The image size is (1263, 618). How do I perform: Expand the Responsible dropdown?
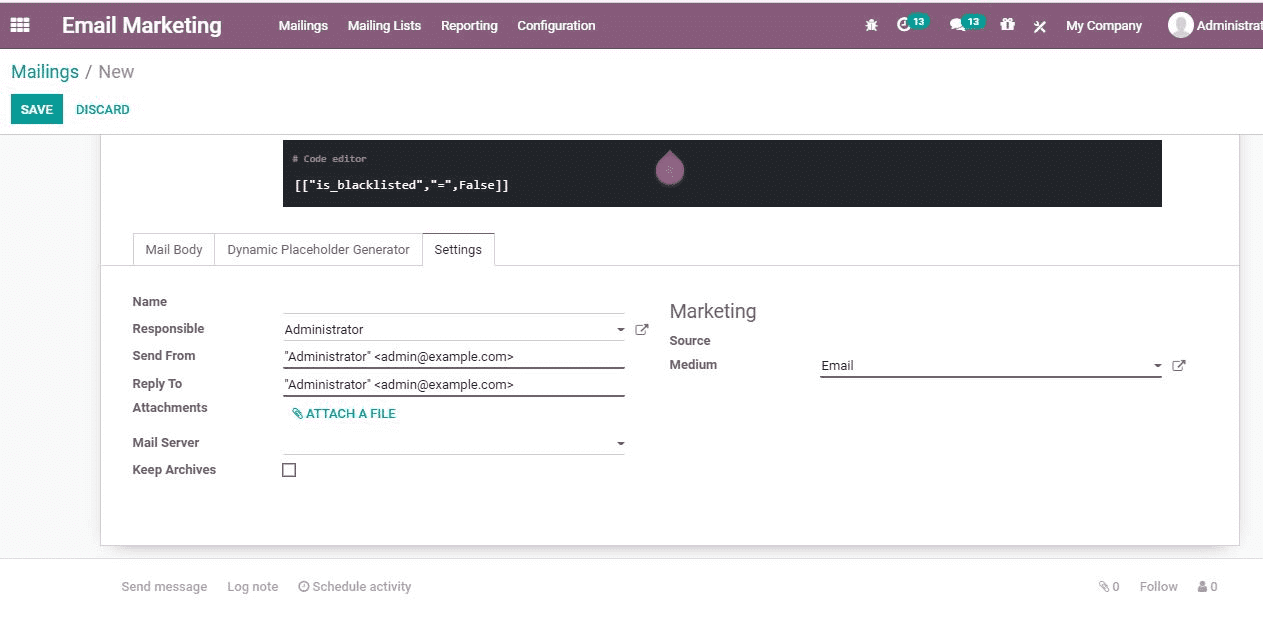(x=620, y=330)
